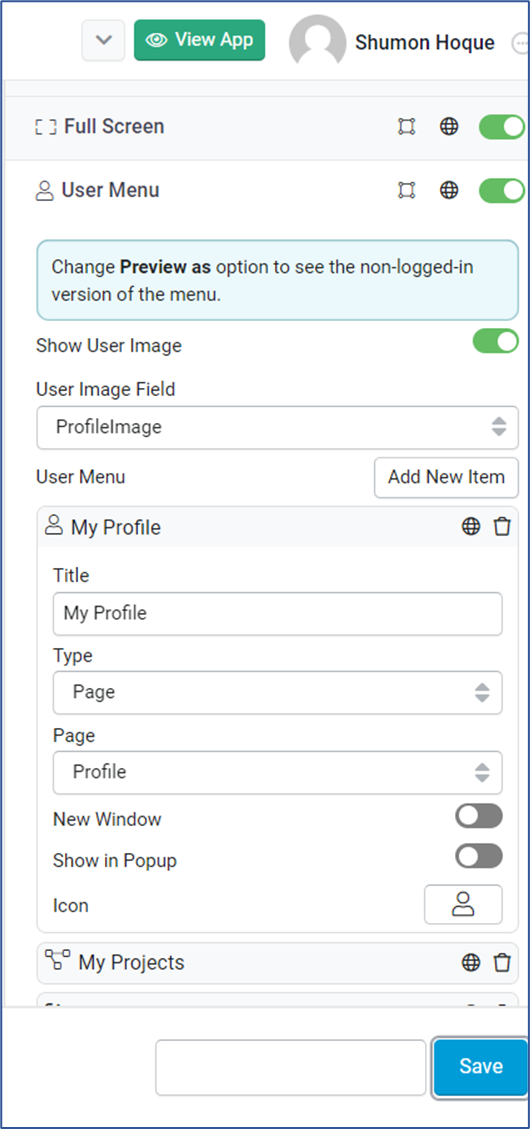Image resolution: width=530 pixels, height=1129 pixels.
Task: Delete the My Projects menu item
Action: click(x=502, y=963)
